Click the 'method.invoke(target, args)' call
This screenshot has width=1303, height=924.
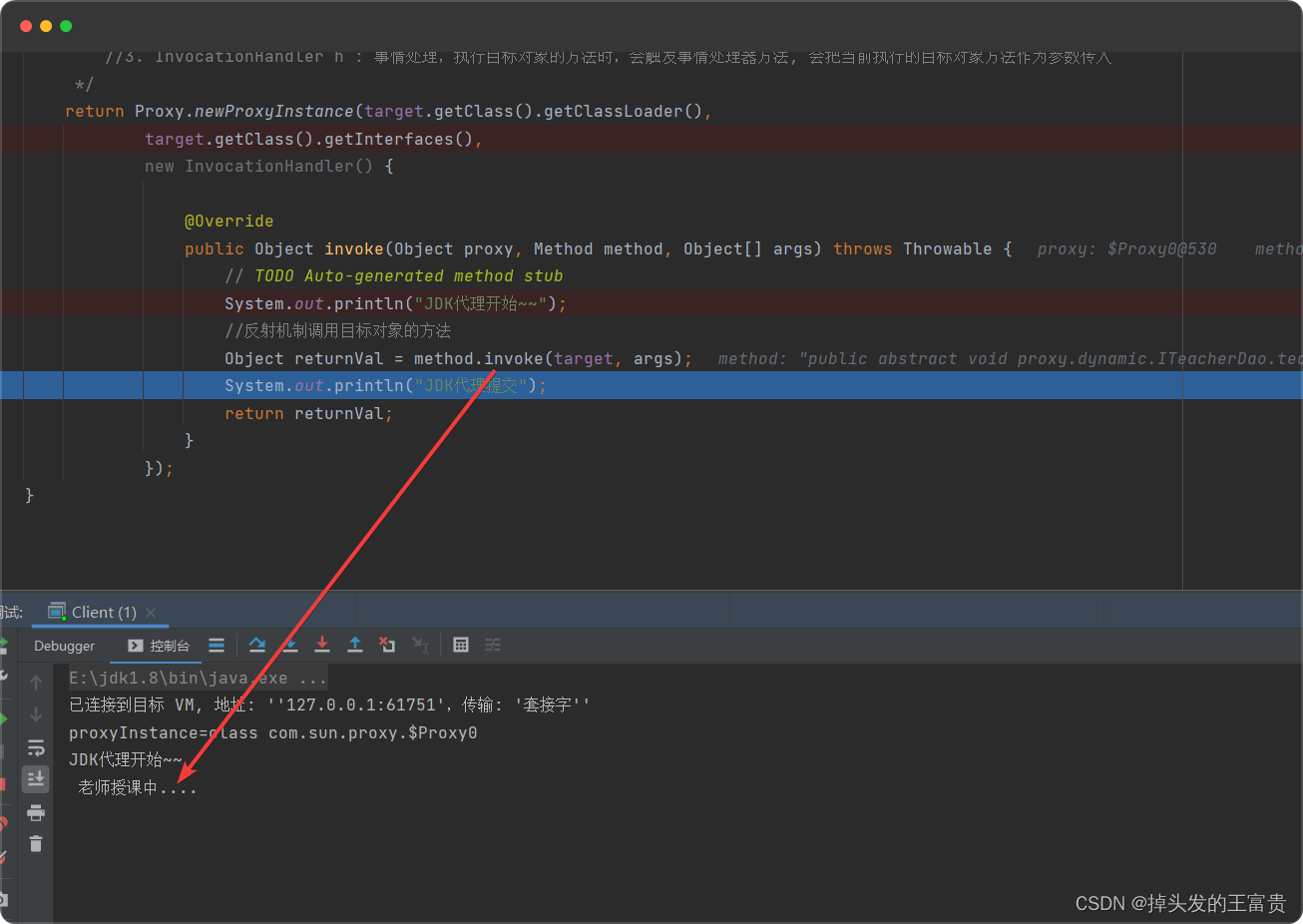coord(548,359)
